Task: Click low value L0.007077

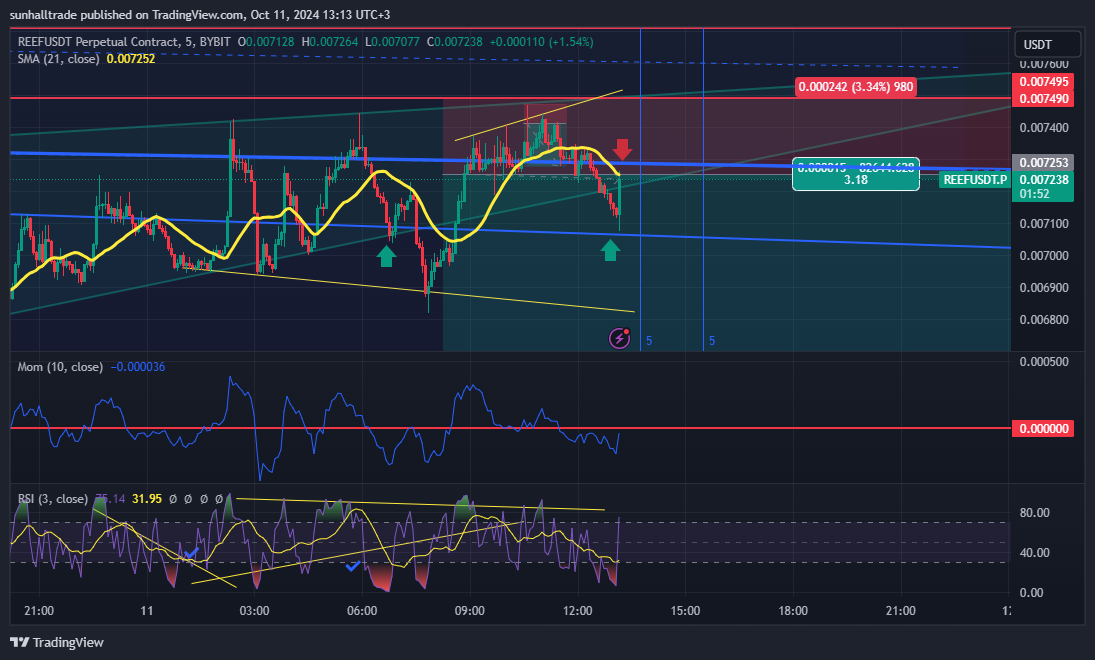Action: 392,42
